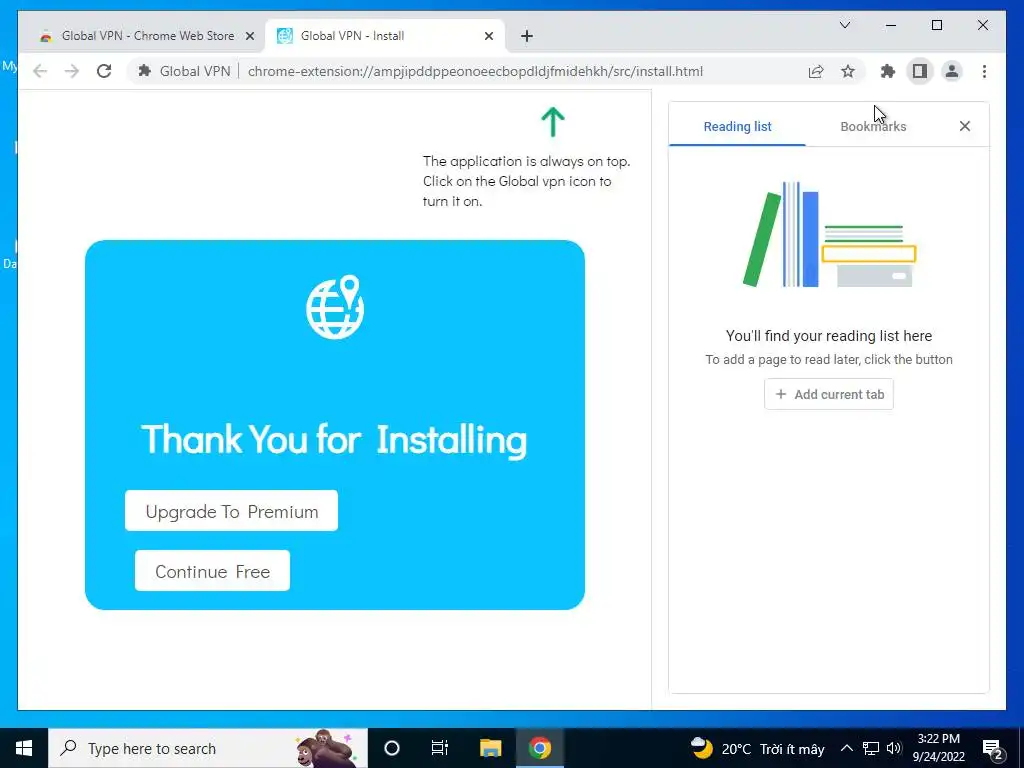
Task: Switch to Global VPN - Chrome Web Store tab
Action: click(138, 36)
